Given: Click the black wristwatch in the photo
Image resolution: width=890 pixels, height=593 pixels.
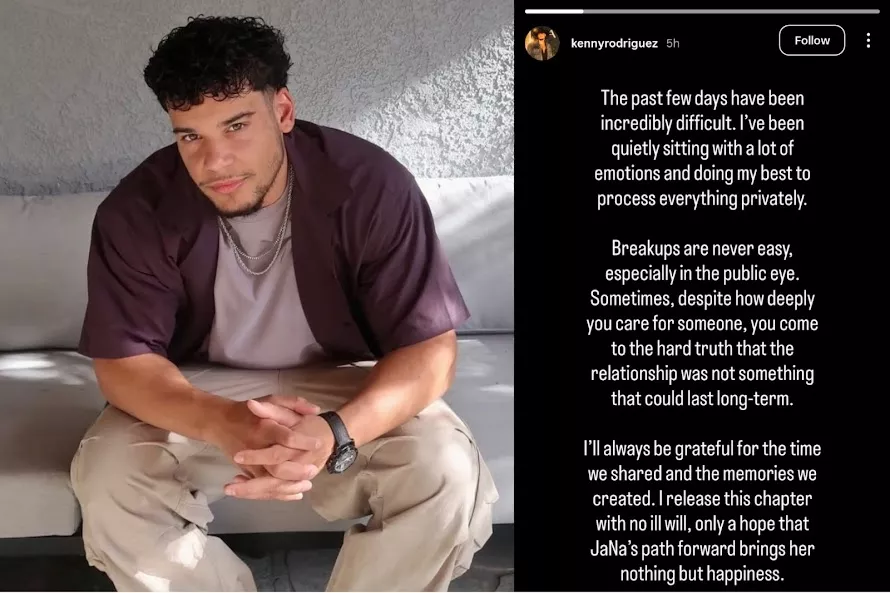Looking at the screenshot, I should pyautogui.click(x=341, y=443).
